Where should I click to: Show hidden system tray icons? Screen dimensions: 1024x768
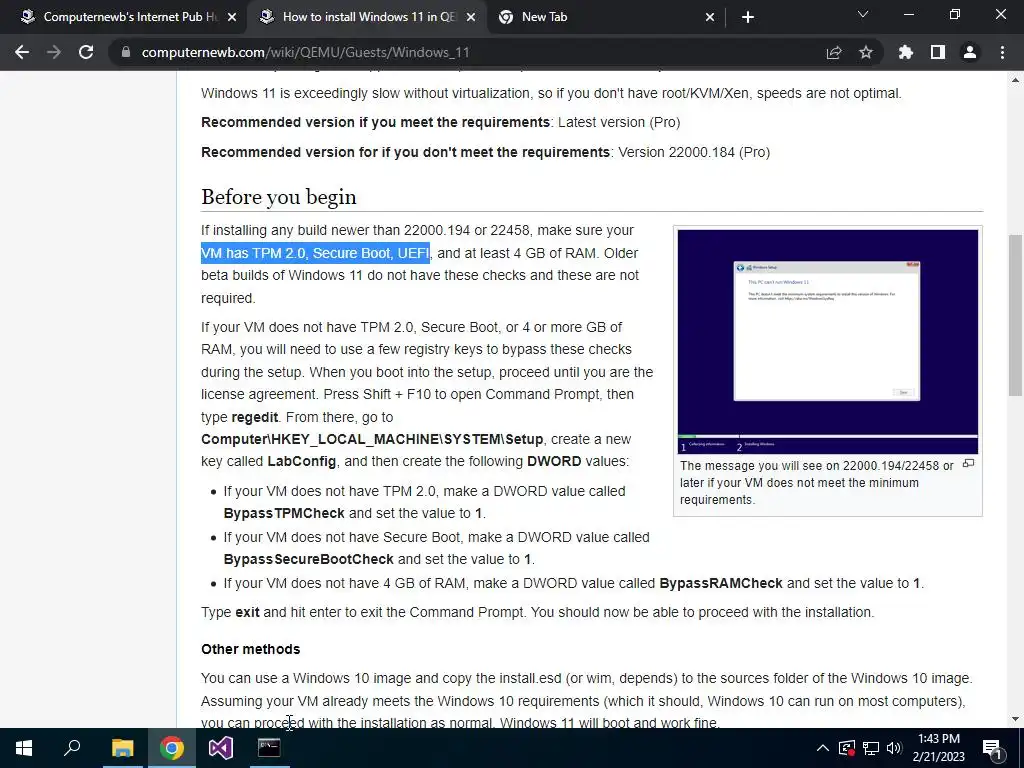coord(823,748)
